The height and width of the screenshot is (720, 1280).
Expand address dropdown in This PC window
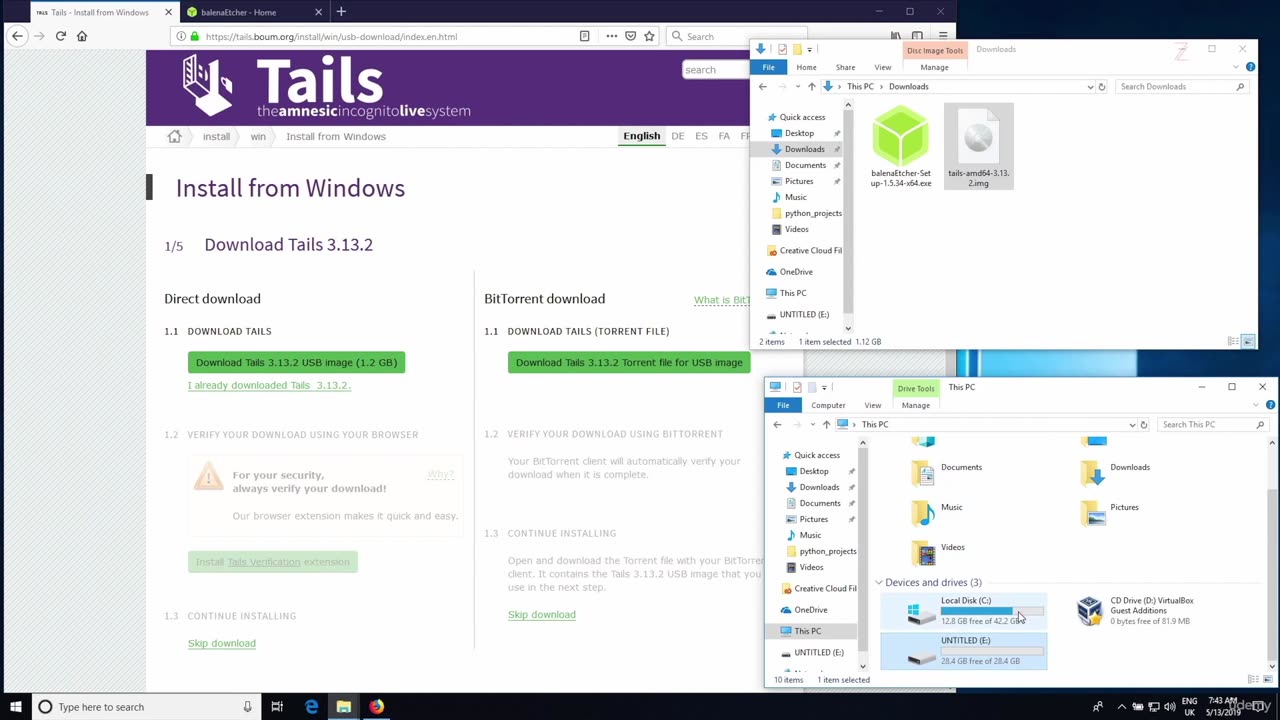click(1132, 424)
